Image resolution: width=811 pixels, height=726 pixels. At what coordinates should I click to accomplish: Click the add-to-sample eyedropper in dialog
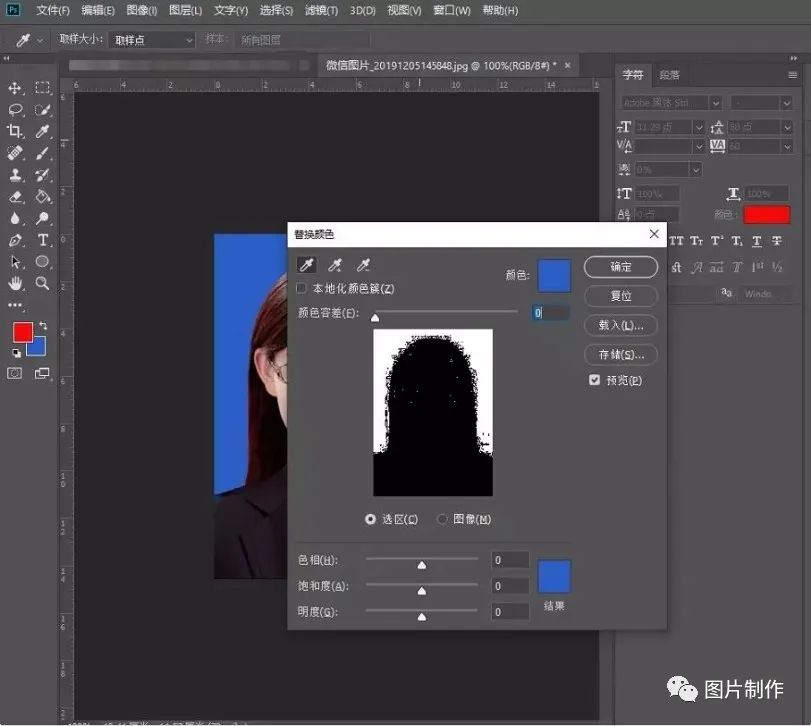click(x=336, y=265)
